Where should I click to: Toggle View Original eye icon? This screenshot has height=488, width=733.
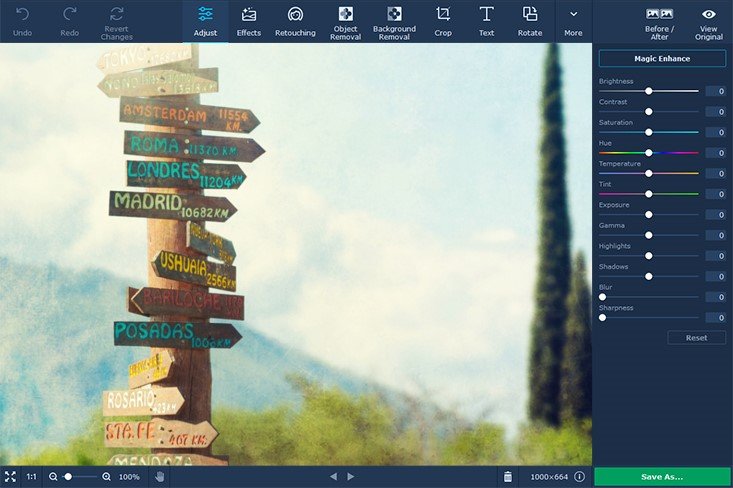[709, 23]
